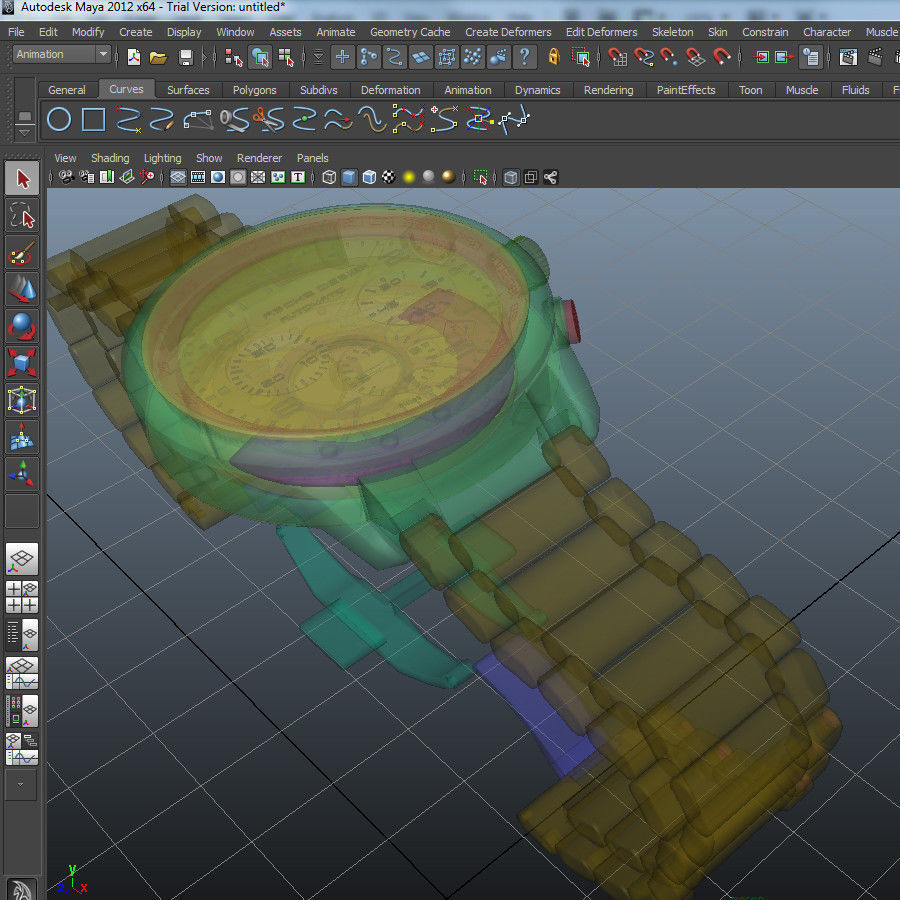The height and width of the screenshot is (900, 900).
Task: Open the Skeleton menu
Action: tap(672, 32)
